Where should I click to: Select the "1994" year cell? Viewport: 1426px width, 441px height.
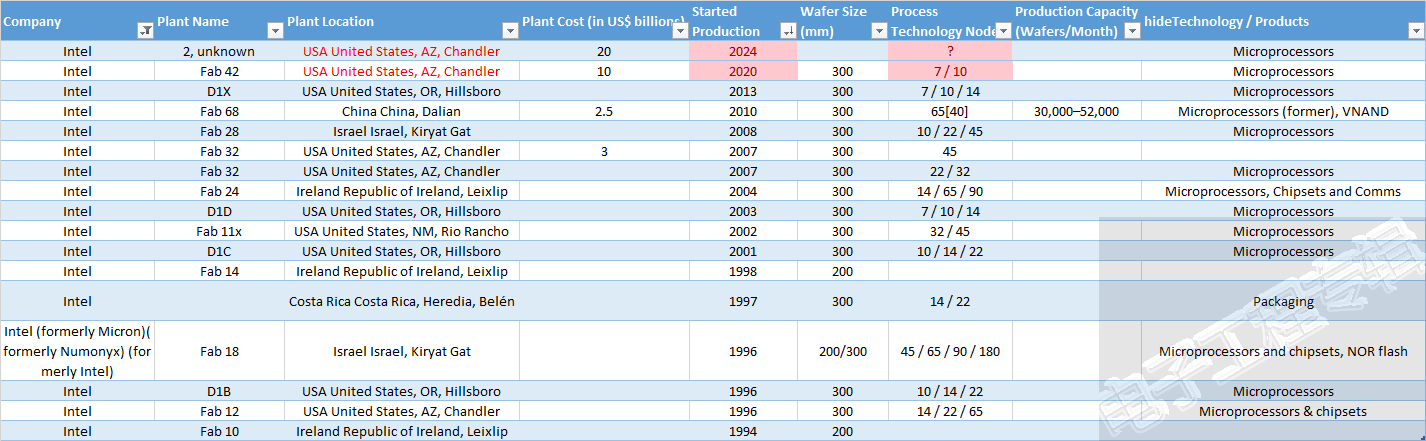(x=743, y=431)
